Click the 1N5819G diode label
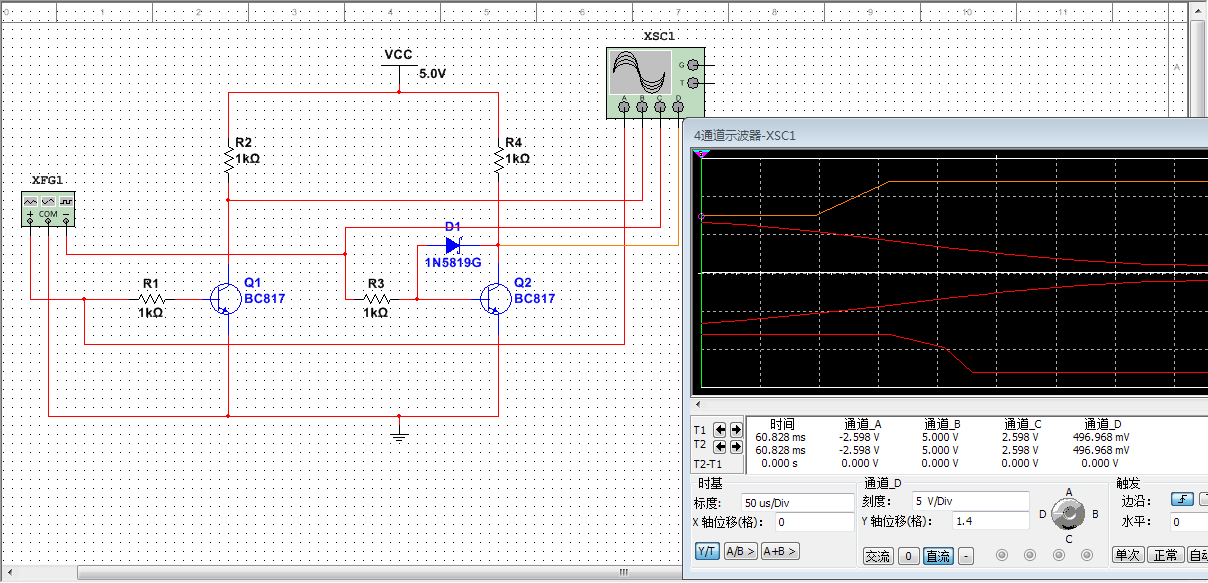This screenshot has width=1208, height=583. pos(454,263)
